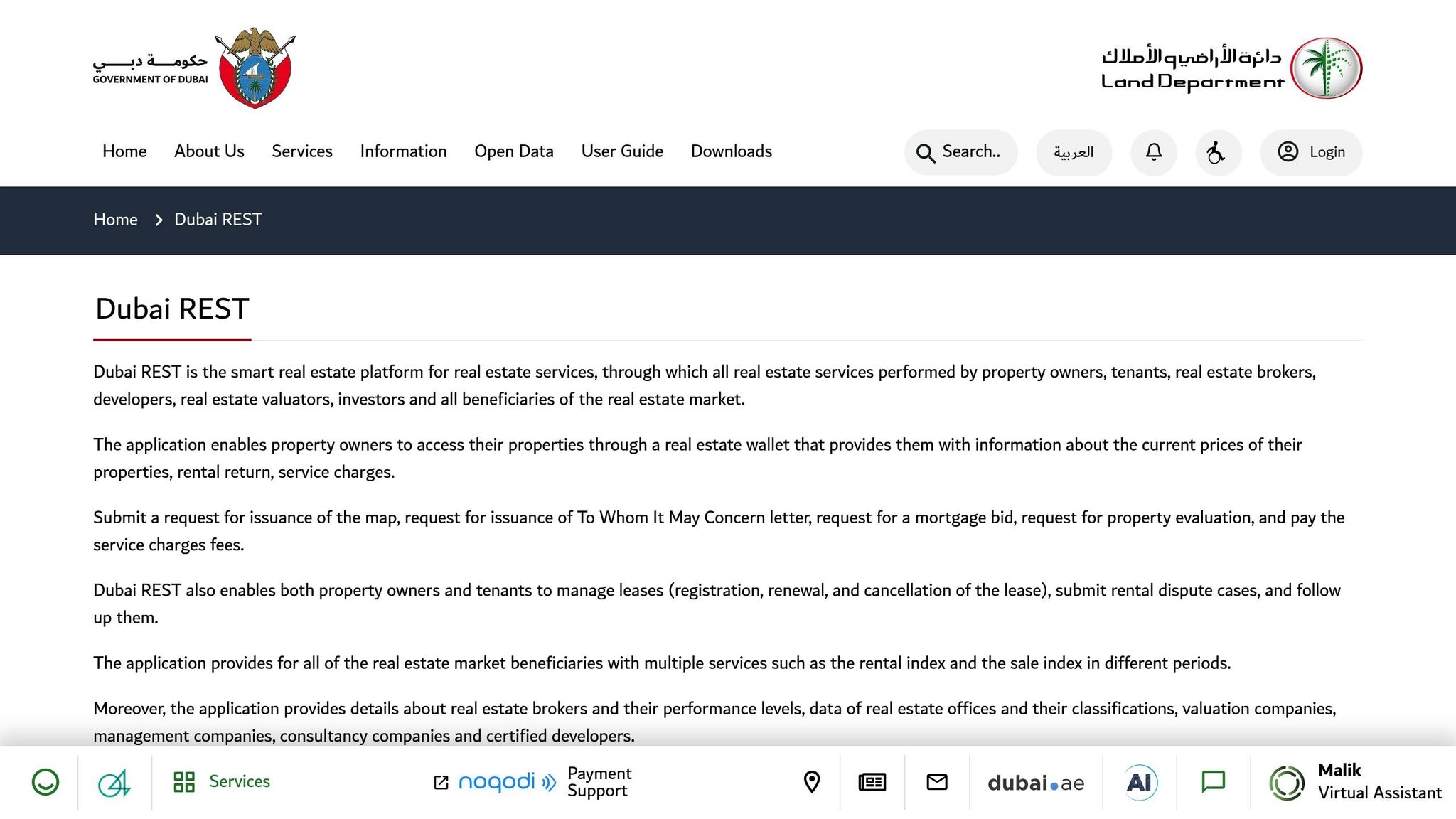
Task: Click the paragraph starting "Submit a request"
Action: point(719,531)
